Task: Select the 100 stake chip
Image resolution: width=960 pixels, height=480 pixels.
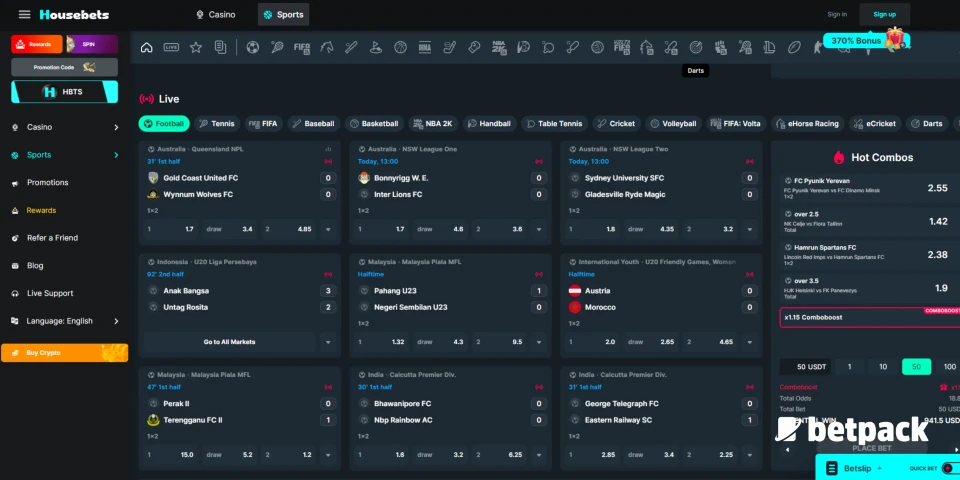Action: 950,367
